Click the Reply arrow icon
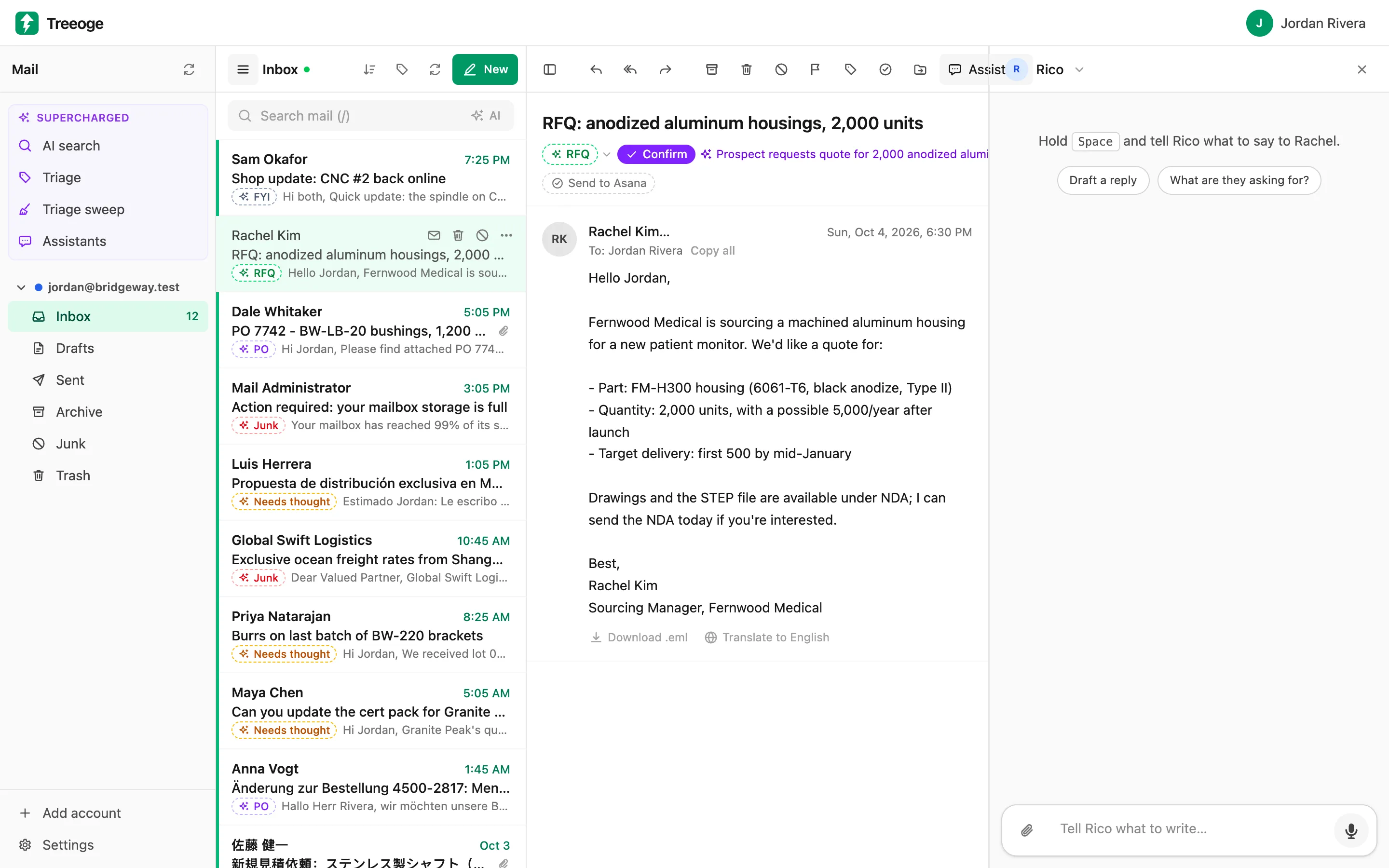 [596, 69]
